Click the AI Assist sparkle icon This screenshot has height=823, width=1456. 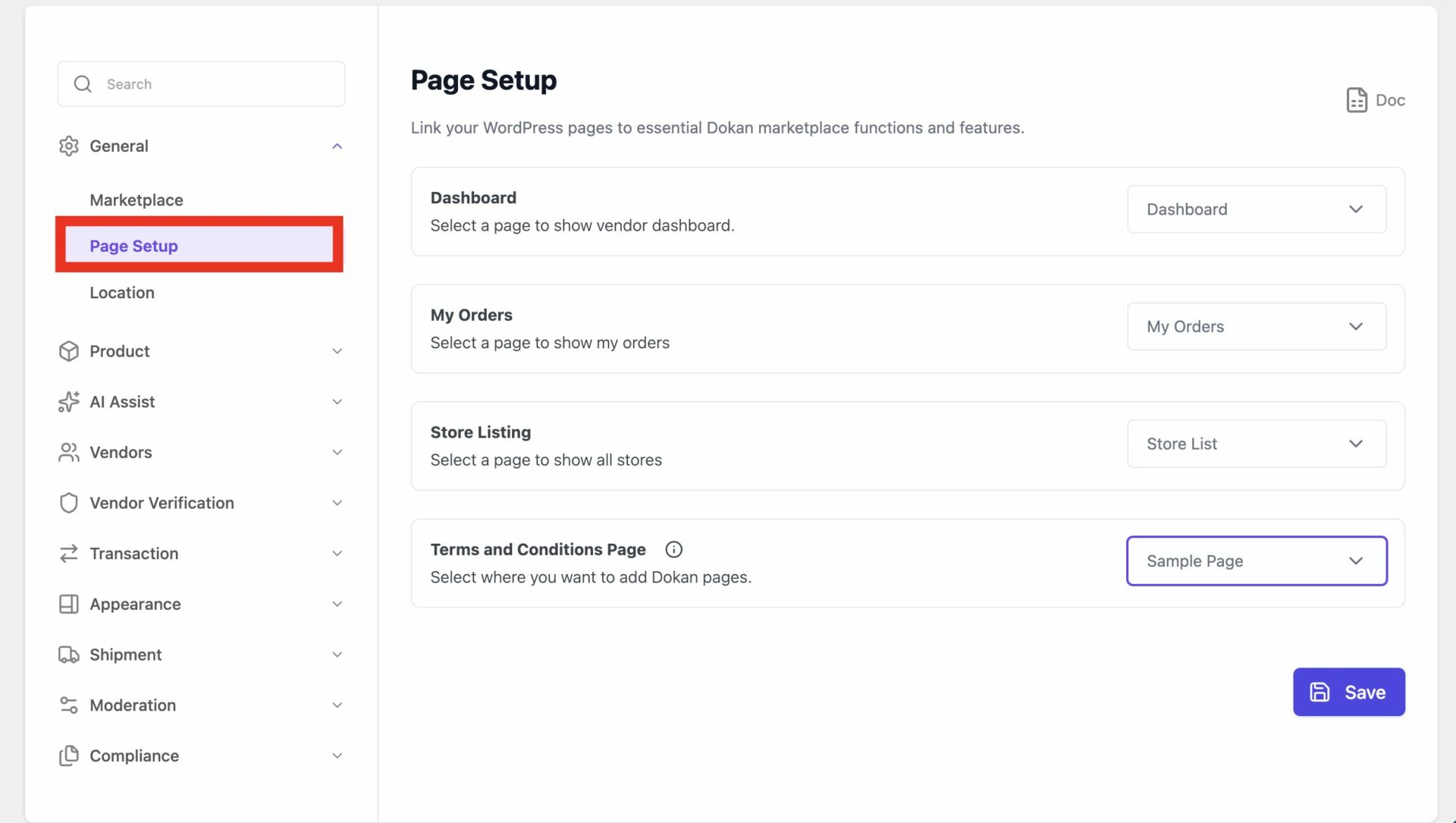69,401
